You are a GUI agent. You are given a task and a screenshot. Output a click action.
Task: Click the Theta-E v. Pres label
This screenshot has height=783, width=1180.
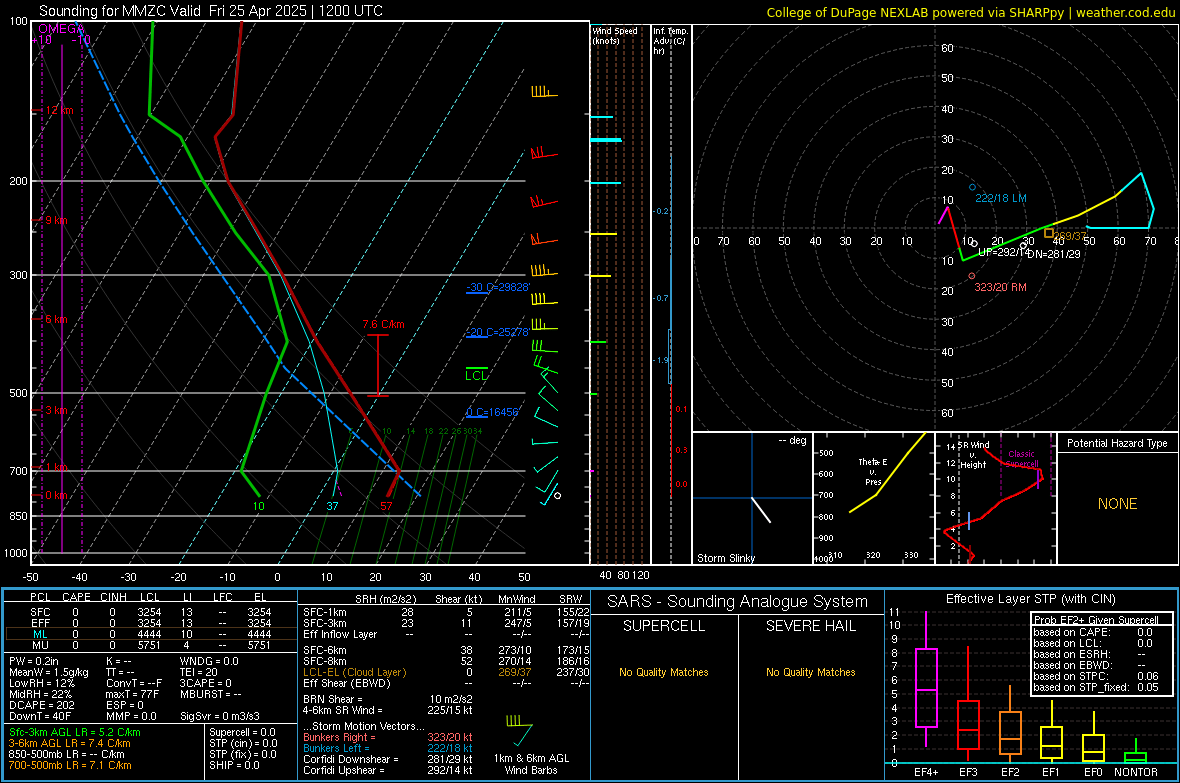(x=873, y=471)
